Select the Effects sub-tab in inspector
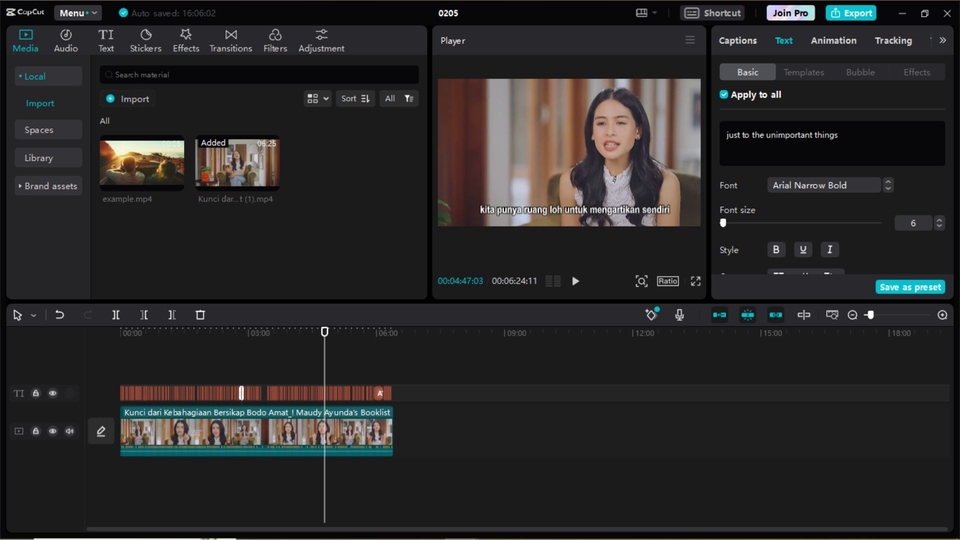Image resolution: width=960 pixels, height=540 pixels. point(917,72)
